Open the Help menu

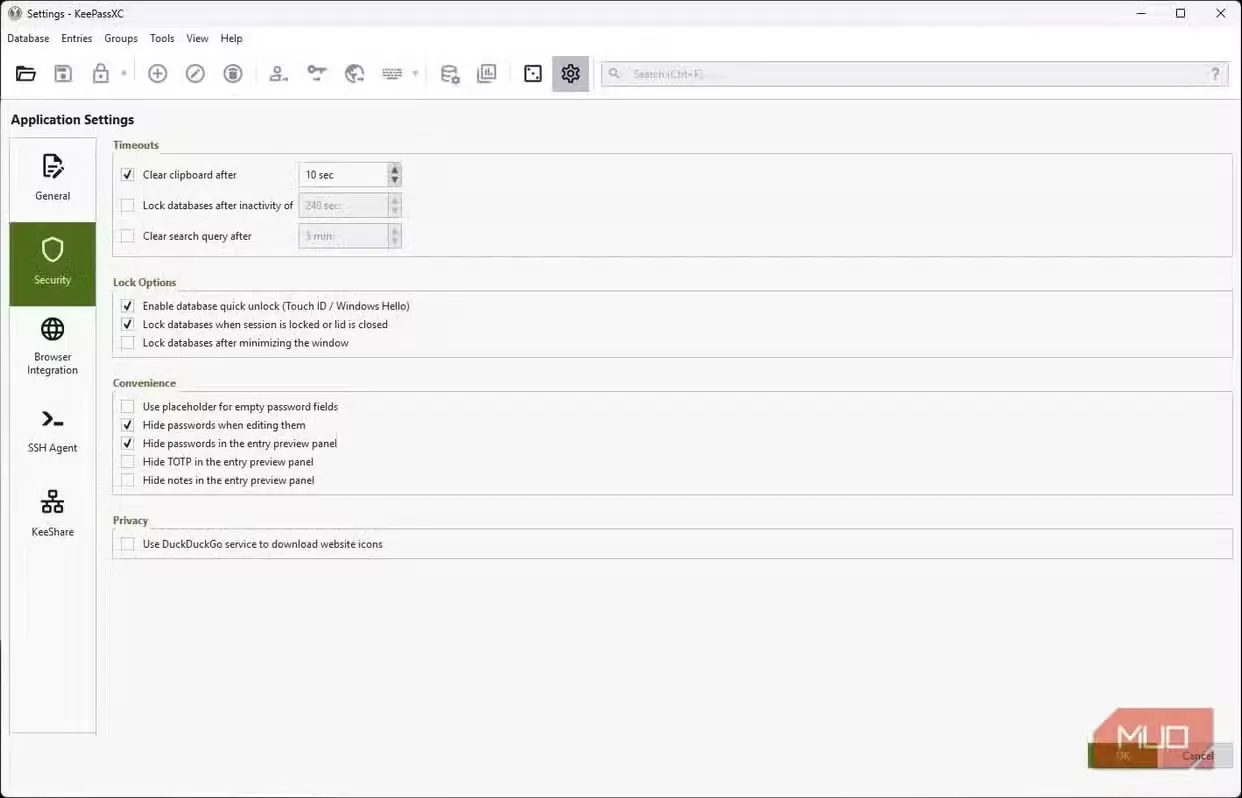click(x=231, y=38)
